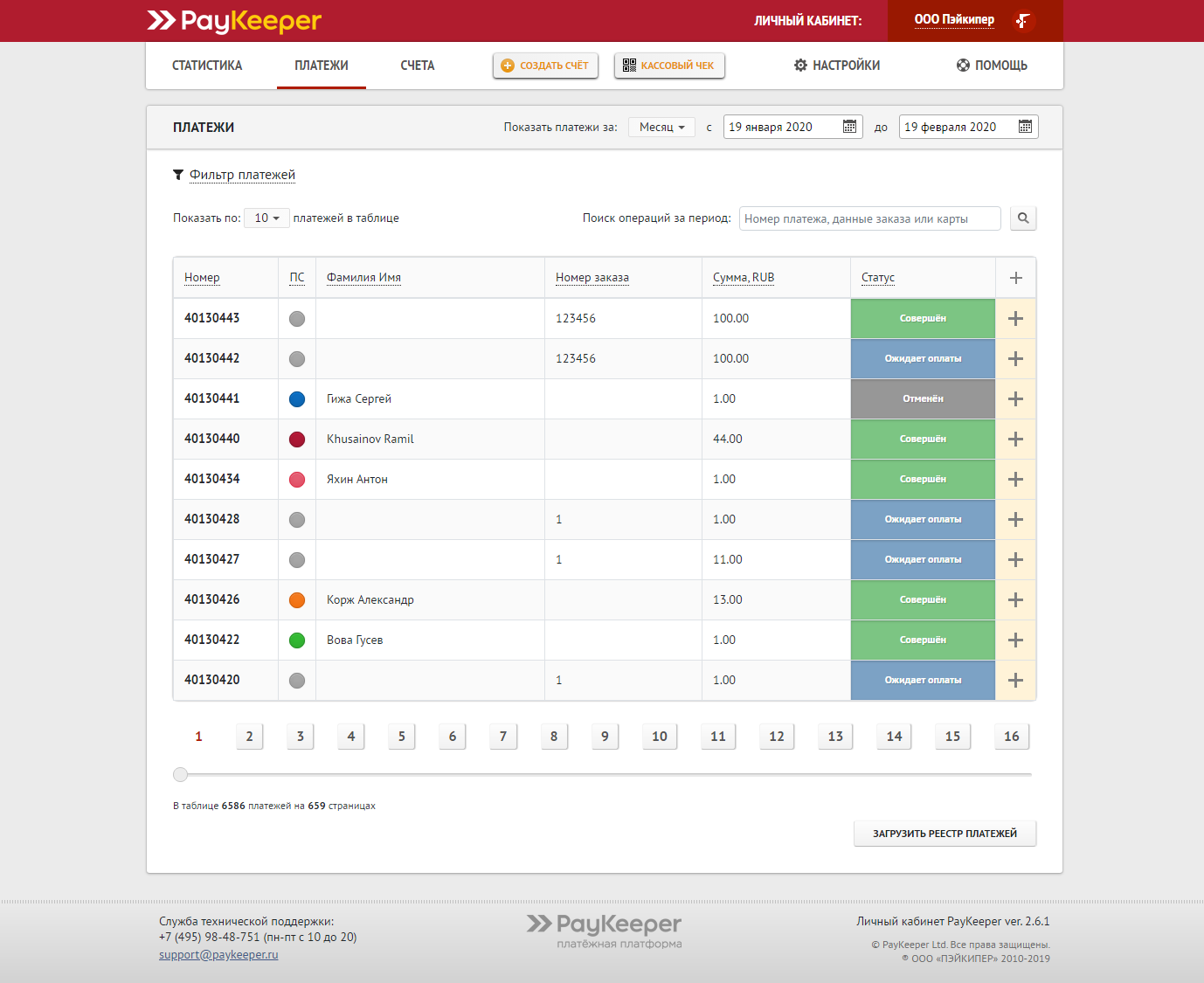Screen dimensions: 1204x983
Task: Click into the operations search field
Action: coord(870,218)
